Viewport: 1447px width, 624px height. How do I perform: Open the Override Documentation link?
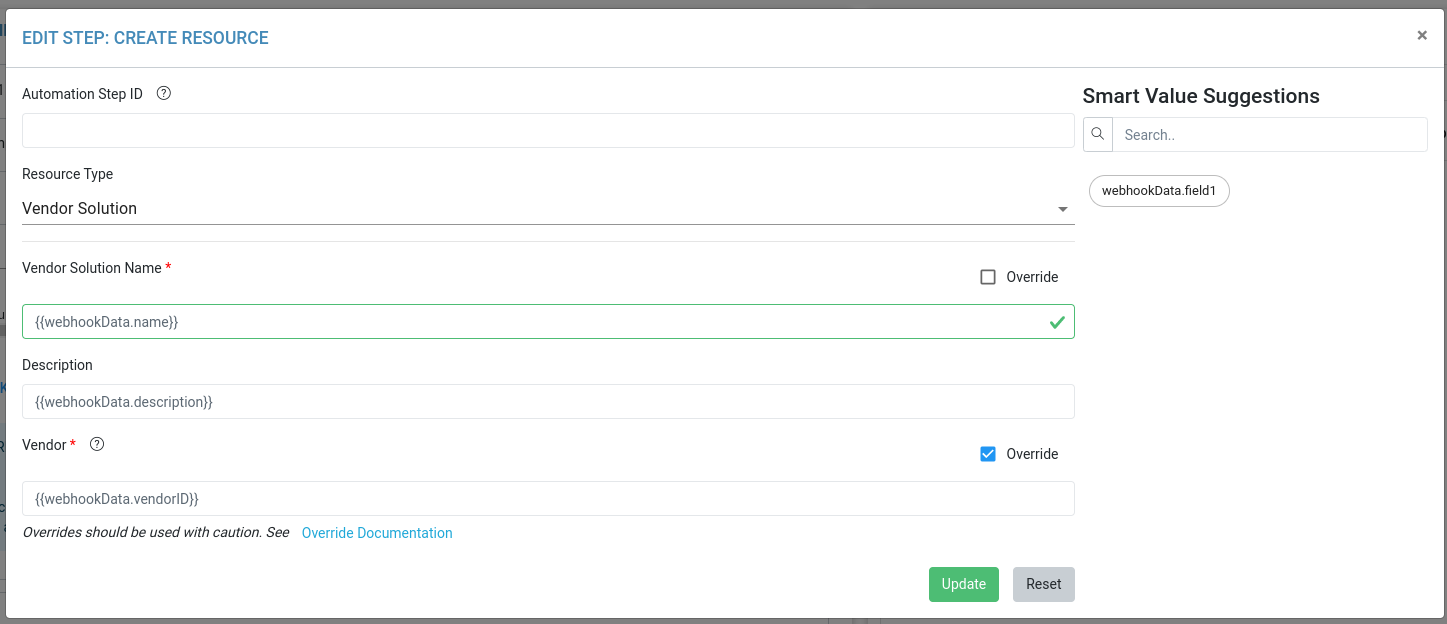377,533
